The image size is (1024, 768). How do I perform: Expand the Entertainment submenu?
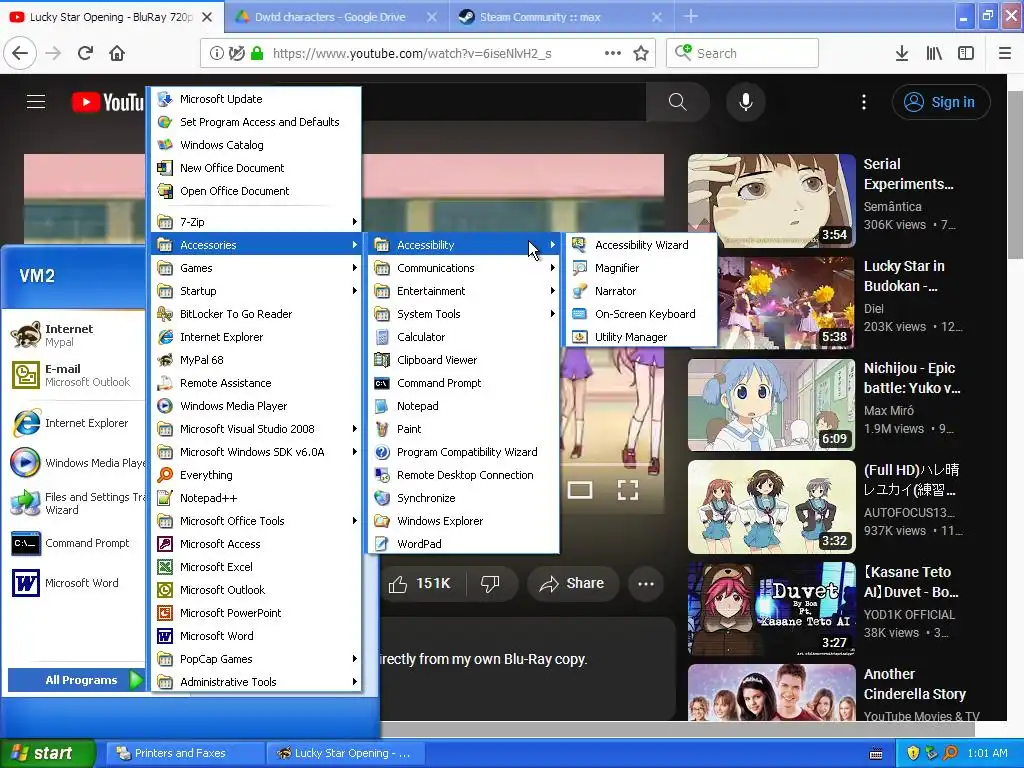click(464, 291)
